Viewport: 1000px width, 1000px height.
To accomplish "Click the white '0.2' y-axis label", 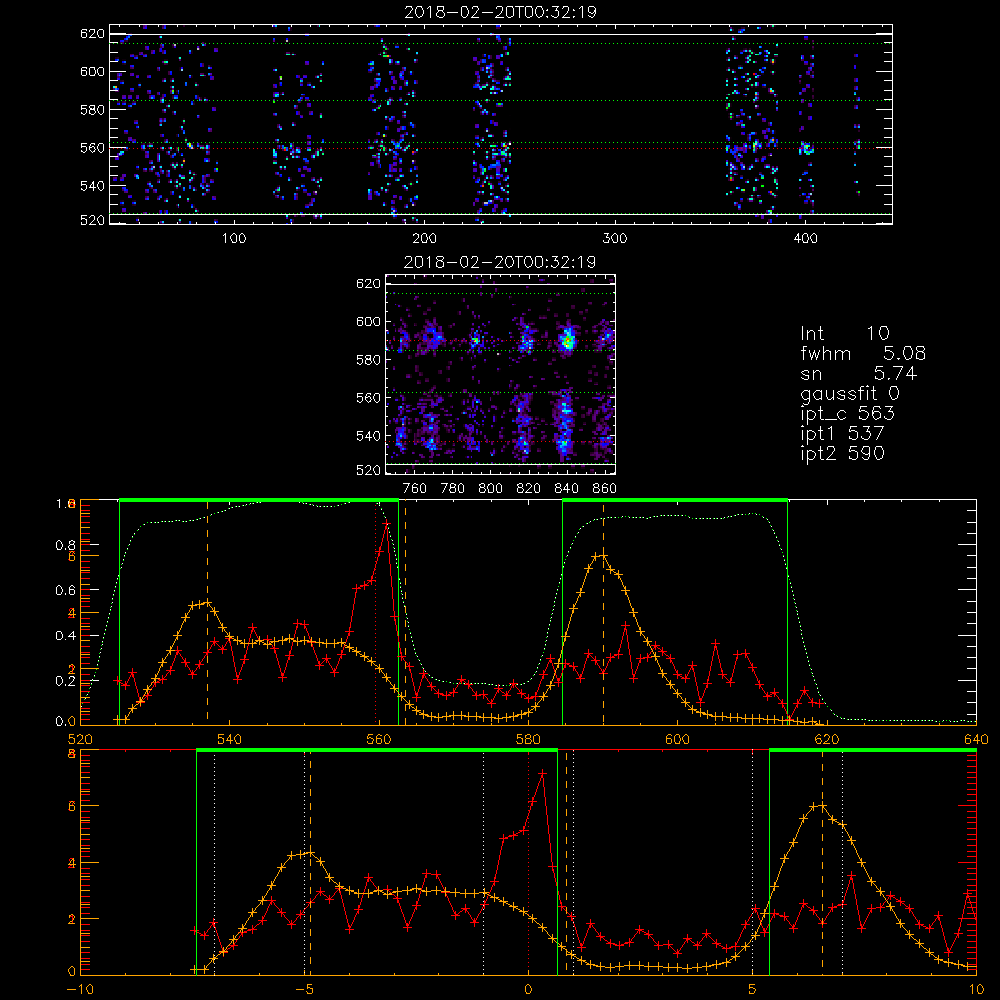I will 66,681.
